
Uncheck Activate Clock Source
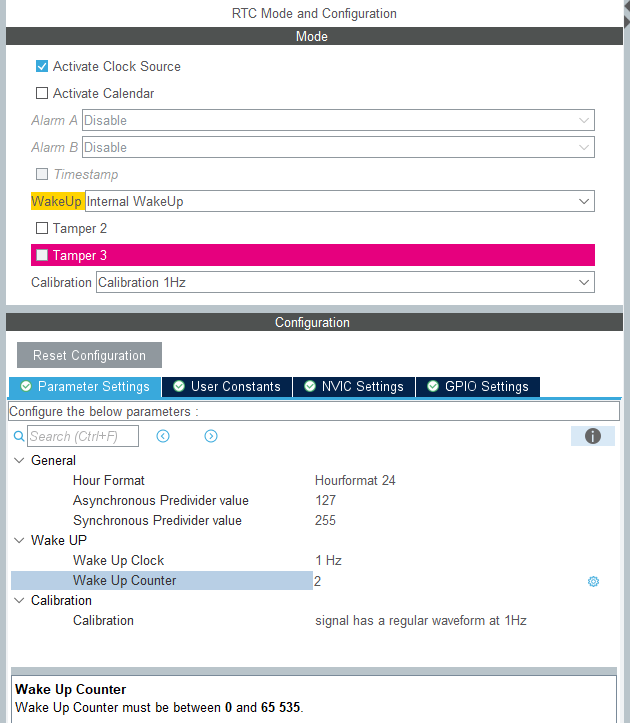pos(42,67)
